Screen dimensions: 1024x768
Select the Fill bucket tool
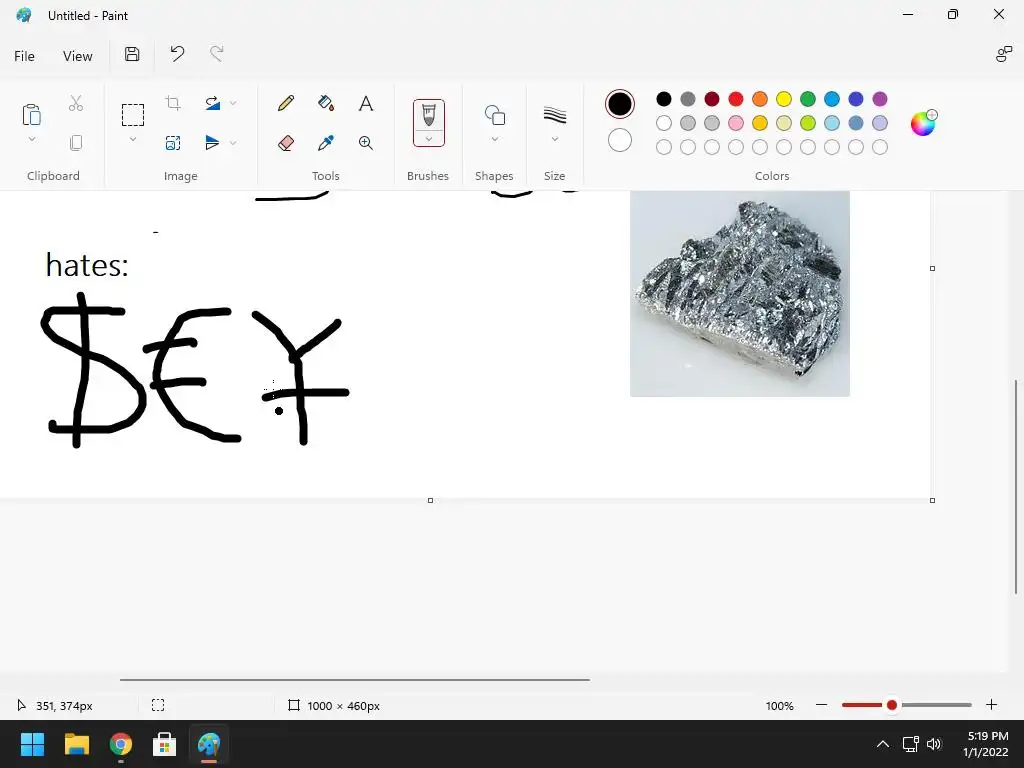tap(326, 103)
